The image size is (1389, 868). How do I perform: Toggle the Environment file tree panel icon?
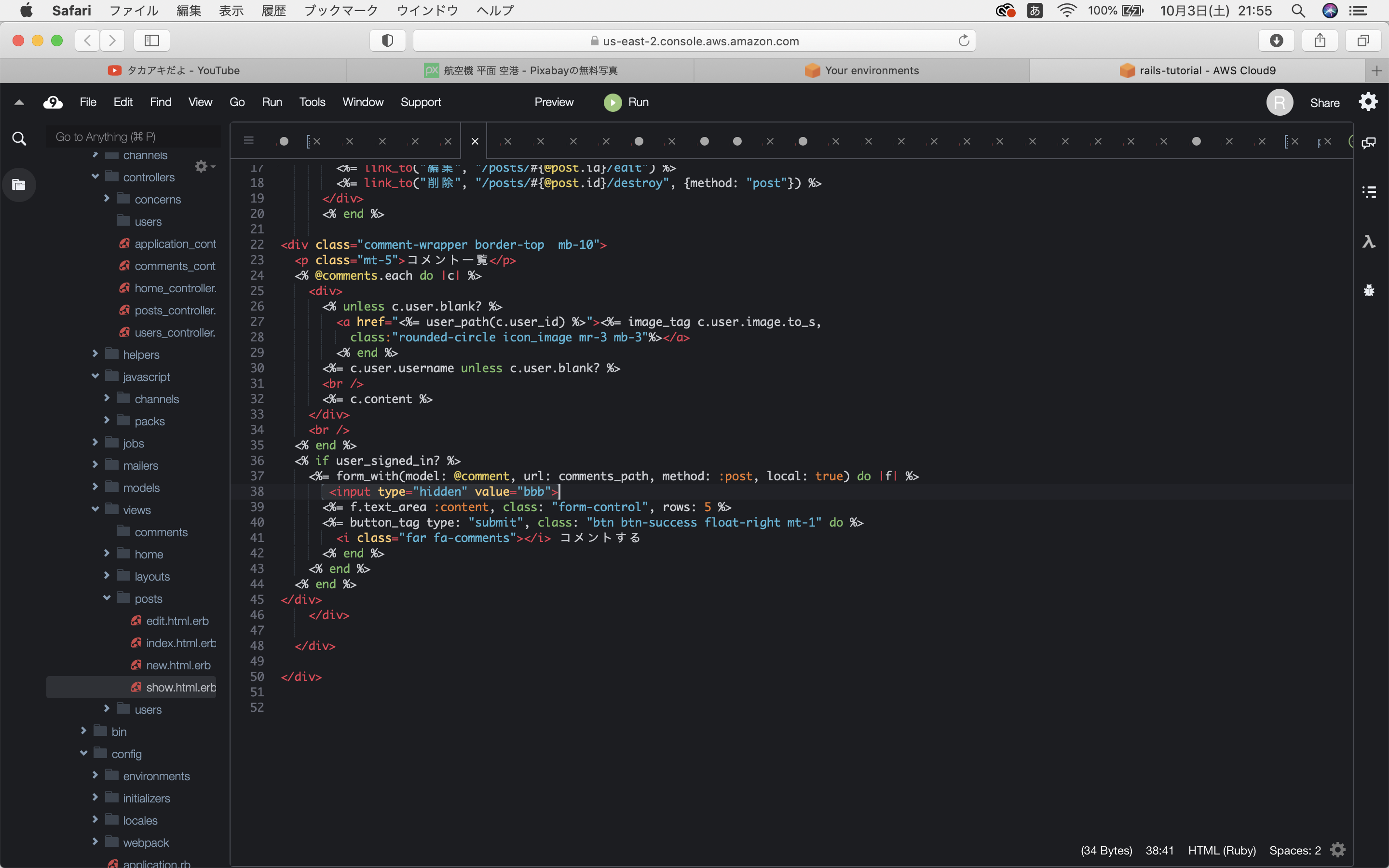pyautogui.click(x=19, y=185)
